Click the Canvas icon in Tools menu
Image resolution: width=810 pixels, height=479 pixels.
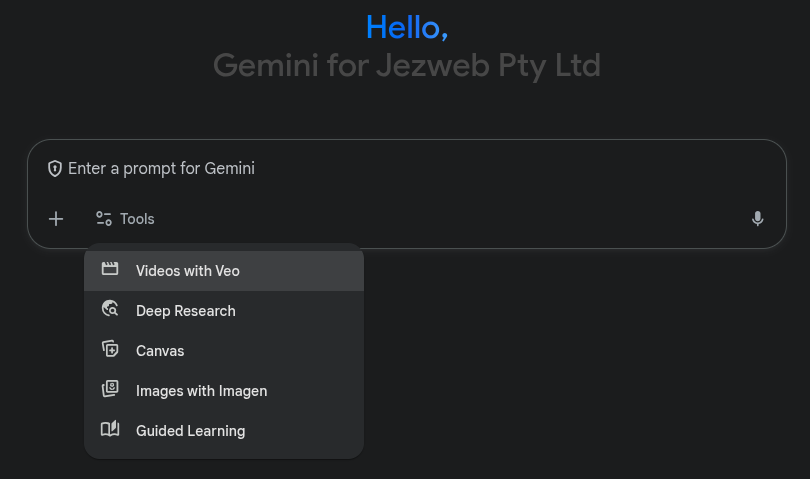point(110,350)
